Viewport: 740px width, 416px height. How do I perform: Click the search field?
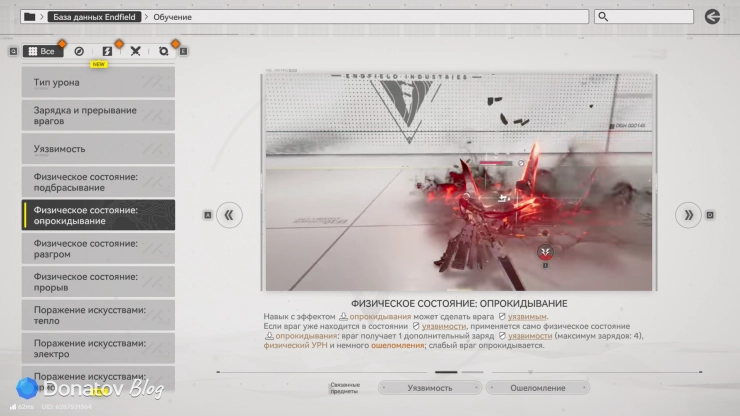point(644,17)
